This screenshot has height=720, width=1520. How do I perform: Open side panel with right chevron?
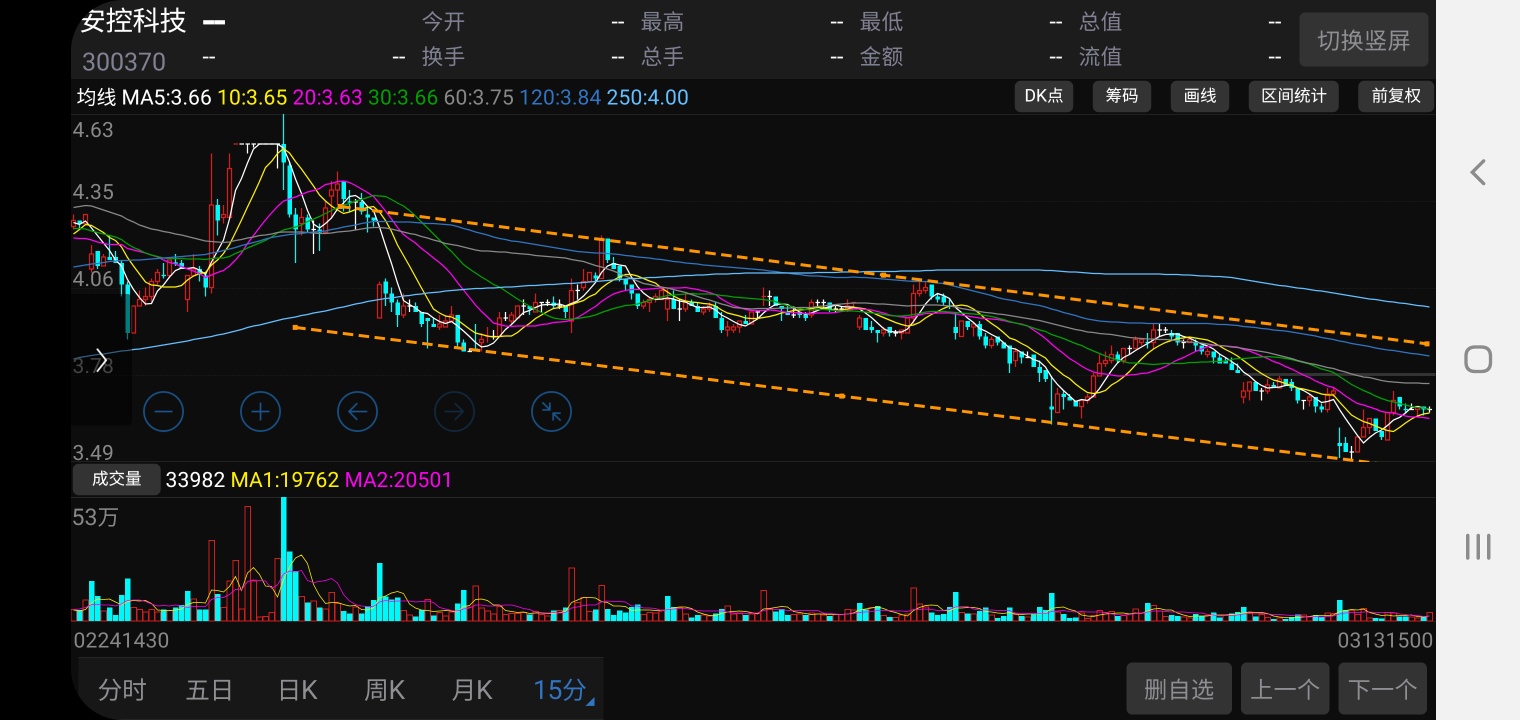pyautogui.click(x=101, y=361)
